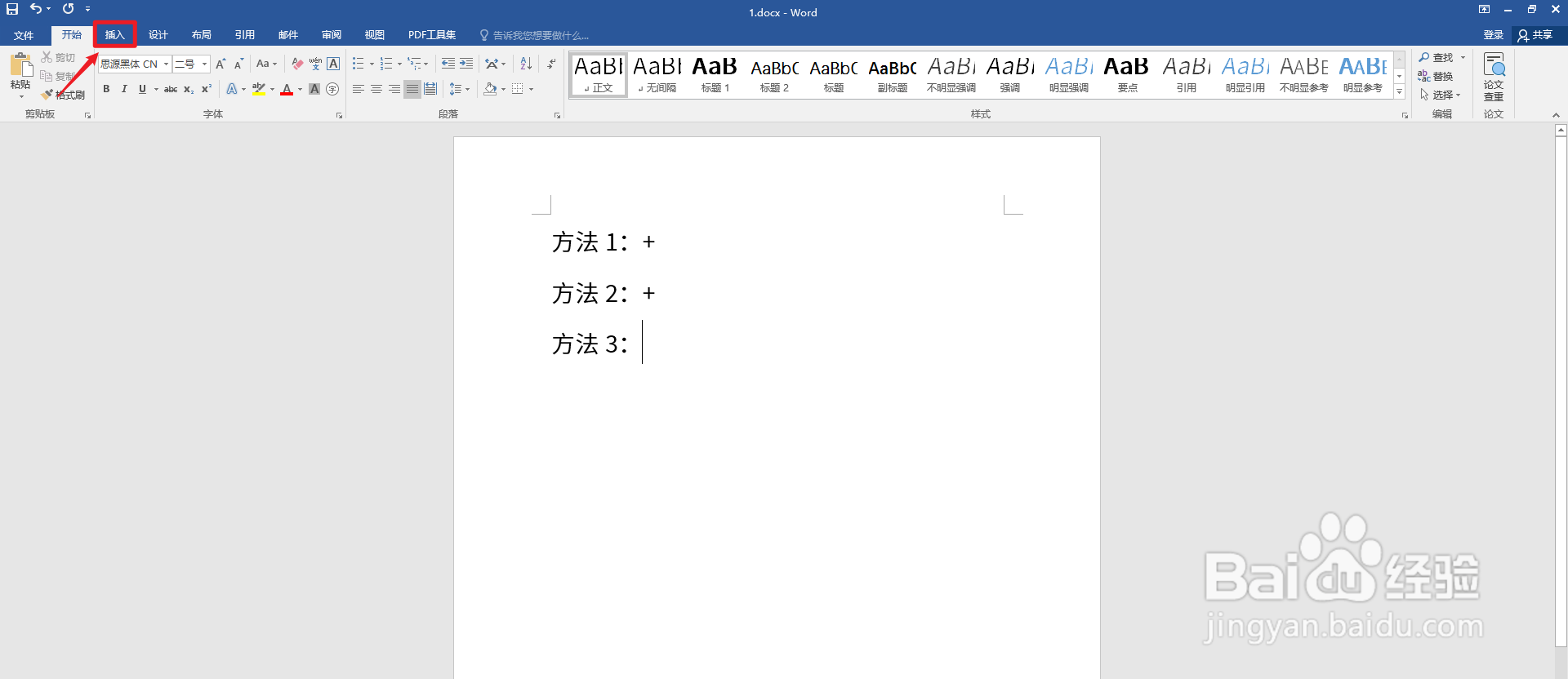The image size is (1568, 679).
Task: Open the Line spacing dropdown
Action: (x=459, y=89)
